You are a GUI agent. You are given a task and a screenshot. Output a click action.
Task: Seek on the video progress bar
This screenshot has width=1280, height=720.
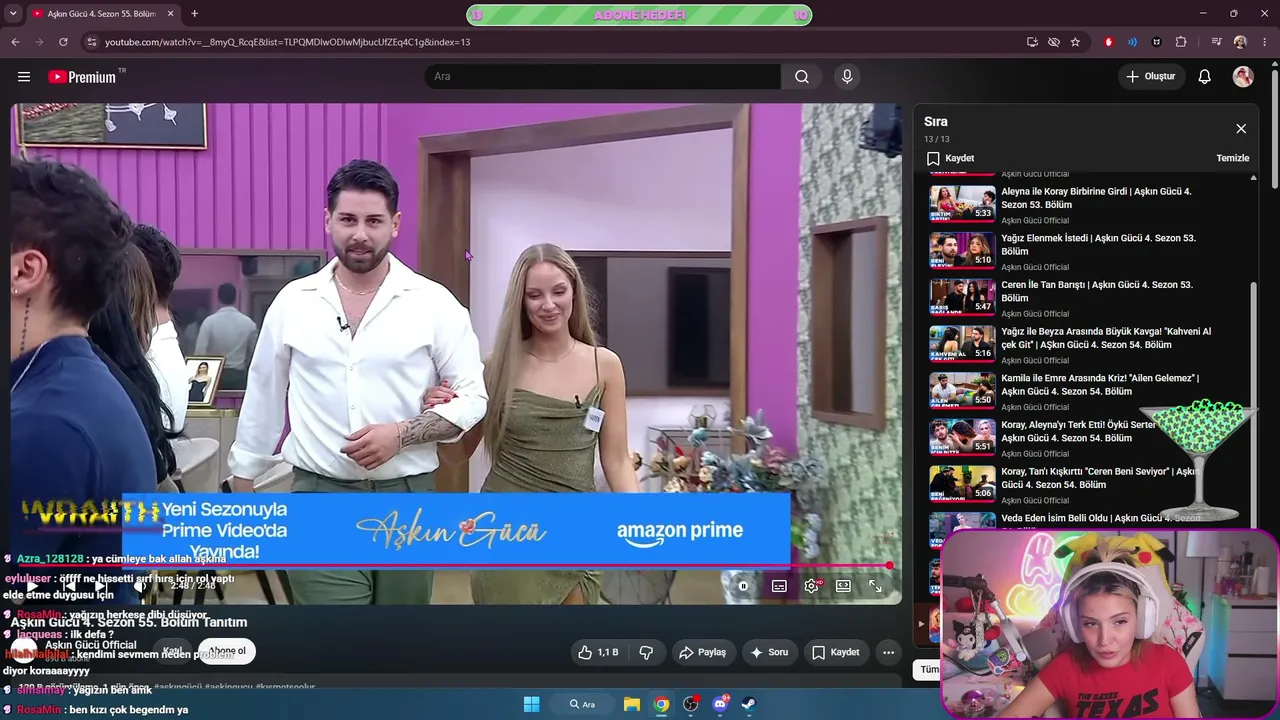[x=456, y=566]
